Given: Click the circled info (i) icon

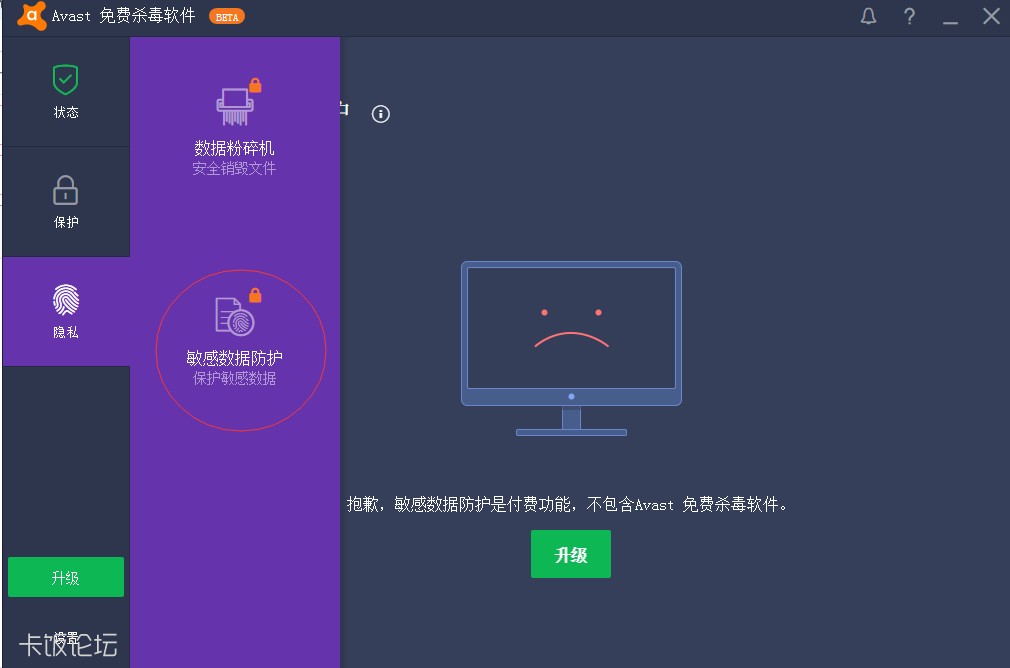Looking at the screenshot, I should coord(380,114).
